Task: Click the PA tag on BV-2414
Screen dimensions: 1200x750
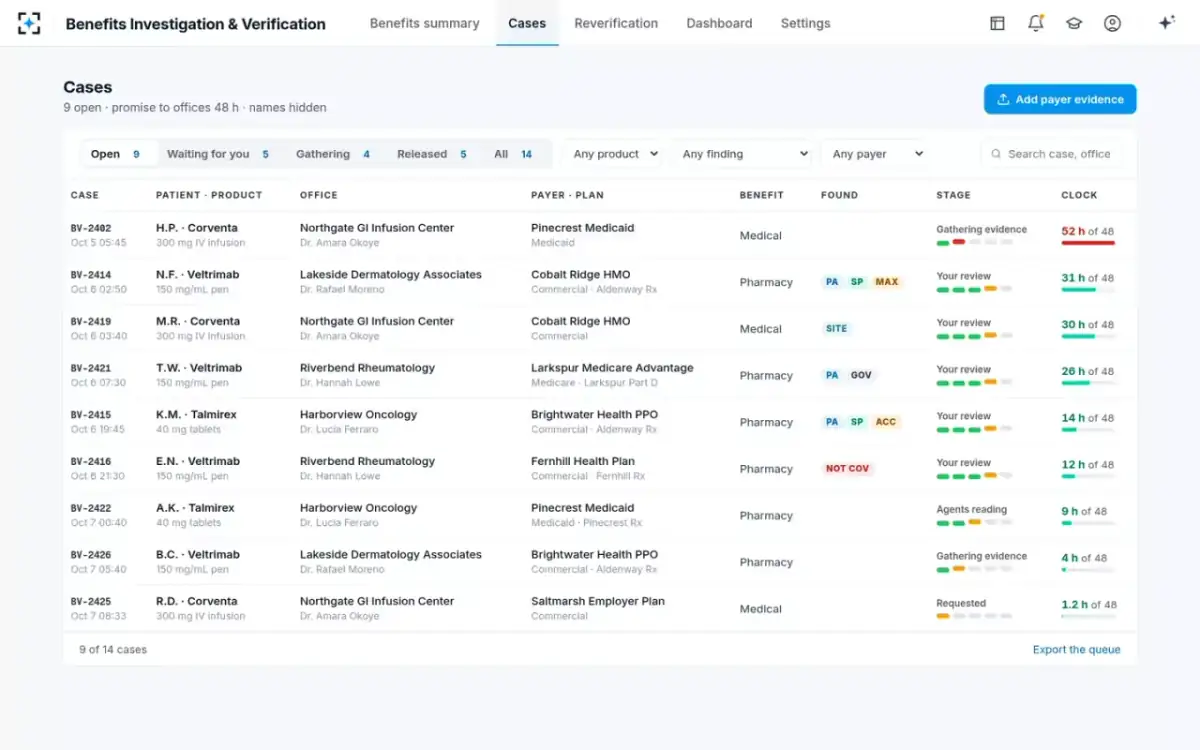Action: 832,282
